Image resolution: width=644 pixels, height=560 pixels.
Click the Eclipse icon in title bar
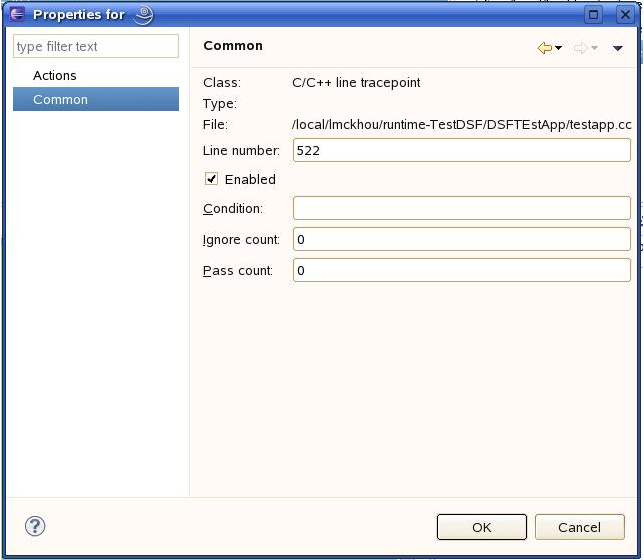point(17,14)
